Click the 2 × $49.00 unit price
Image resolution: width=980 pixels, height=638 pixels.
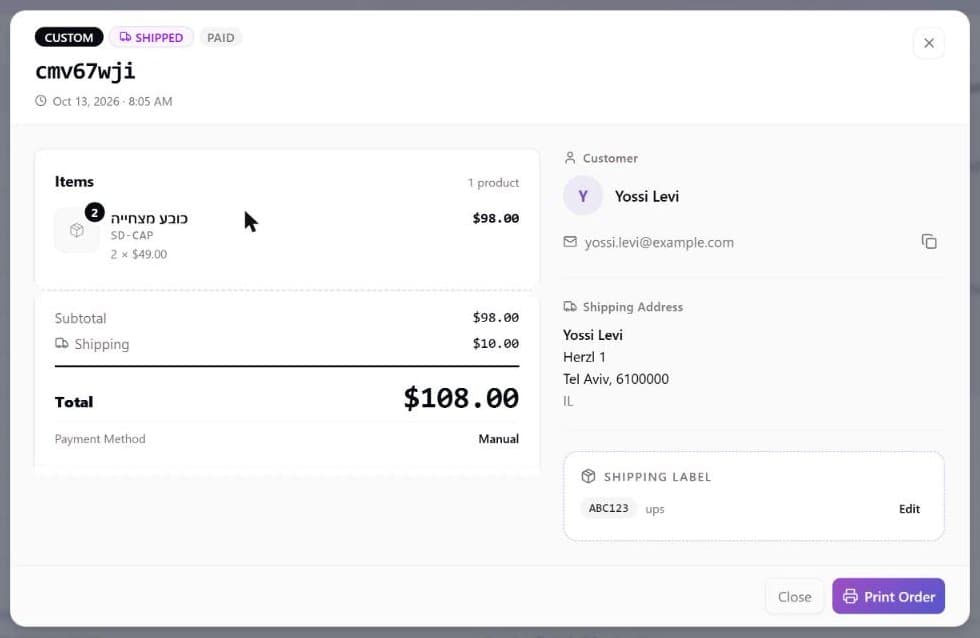[139, 254]
